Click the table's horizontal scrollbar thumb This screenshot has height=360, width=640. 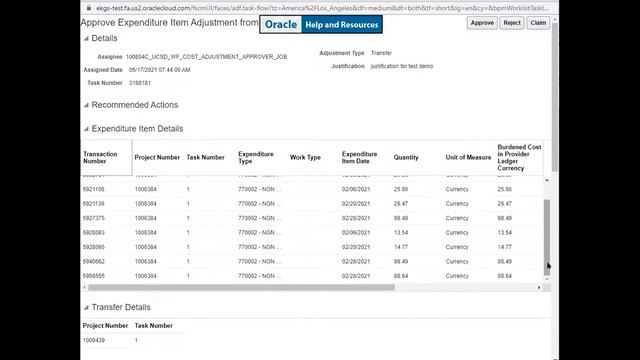point(242,287)
